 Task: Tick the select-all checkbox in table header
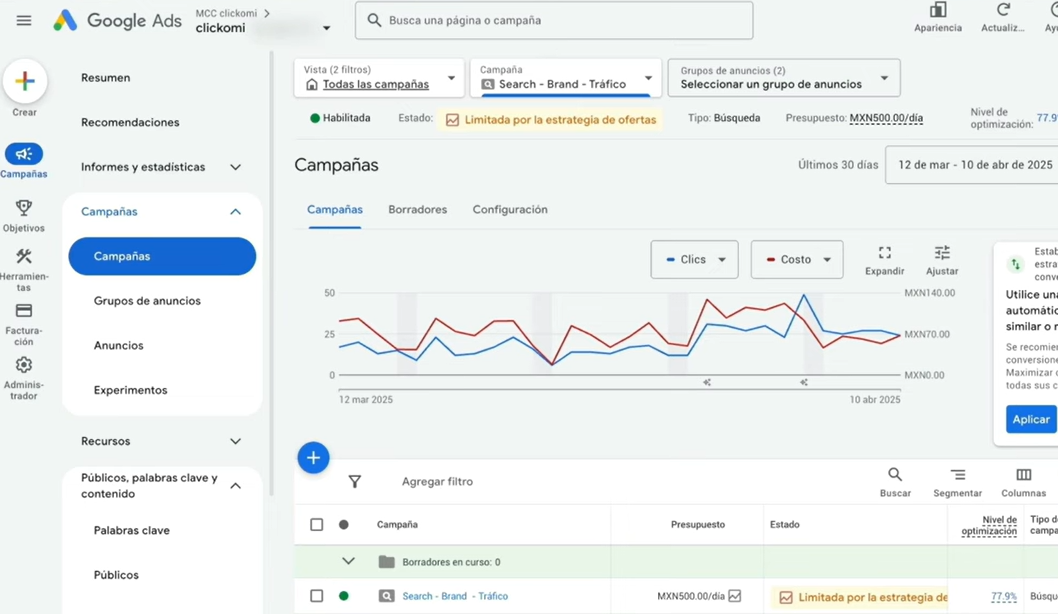tap(316, 524)
